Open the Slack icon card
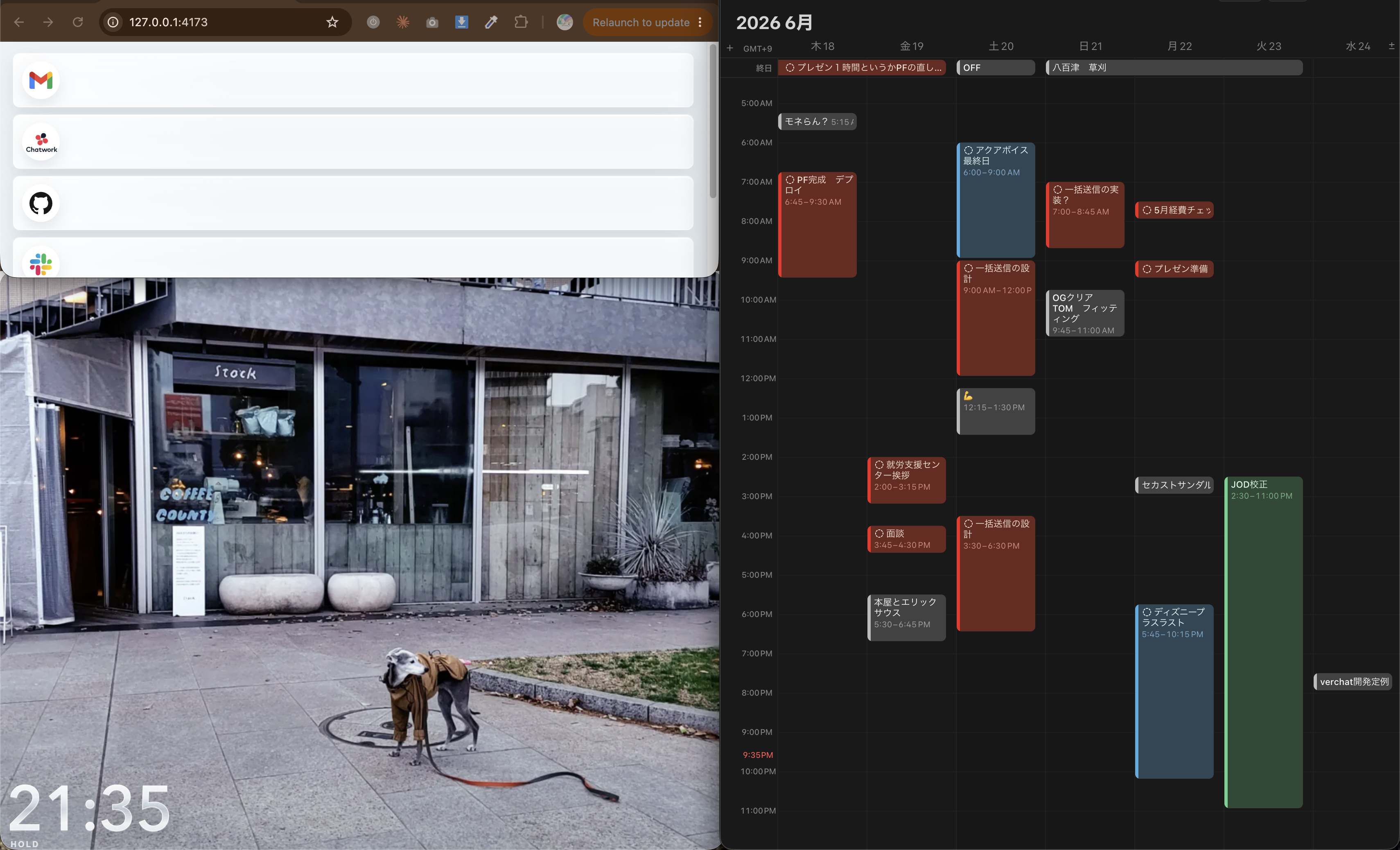The image size is (1400, 850). pos(353,258)
